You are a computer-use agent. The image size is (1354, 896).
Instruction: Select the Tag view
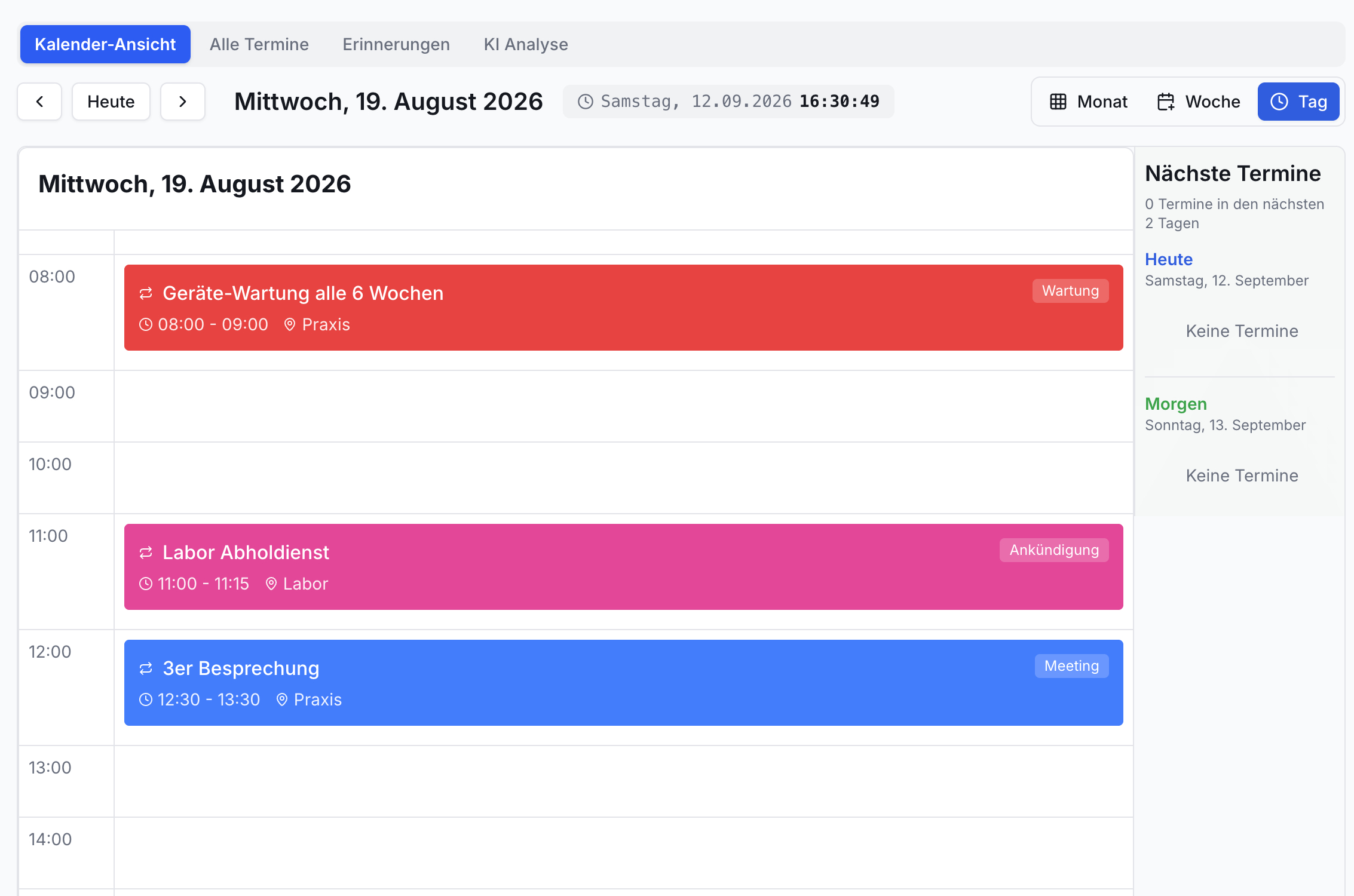(x=1298, y=102)
